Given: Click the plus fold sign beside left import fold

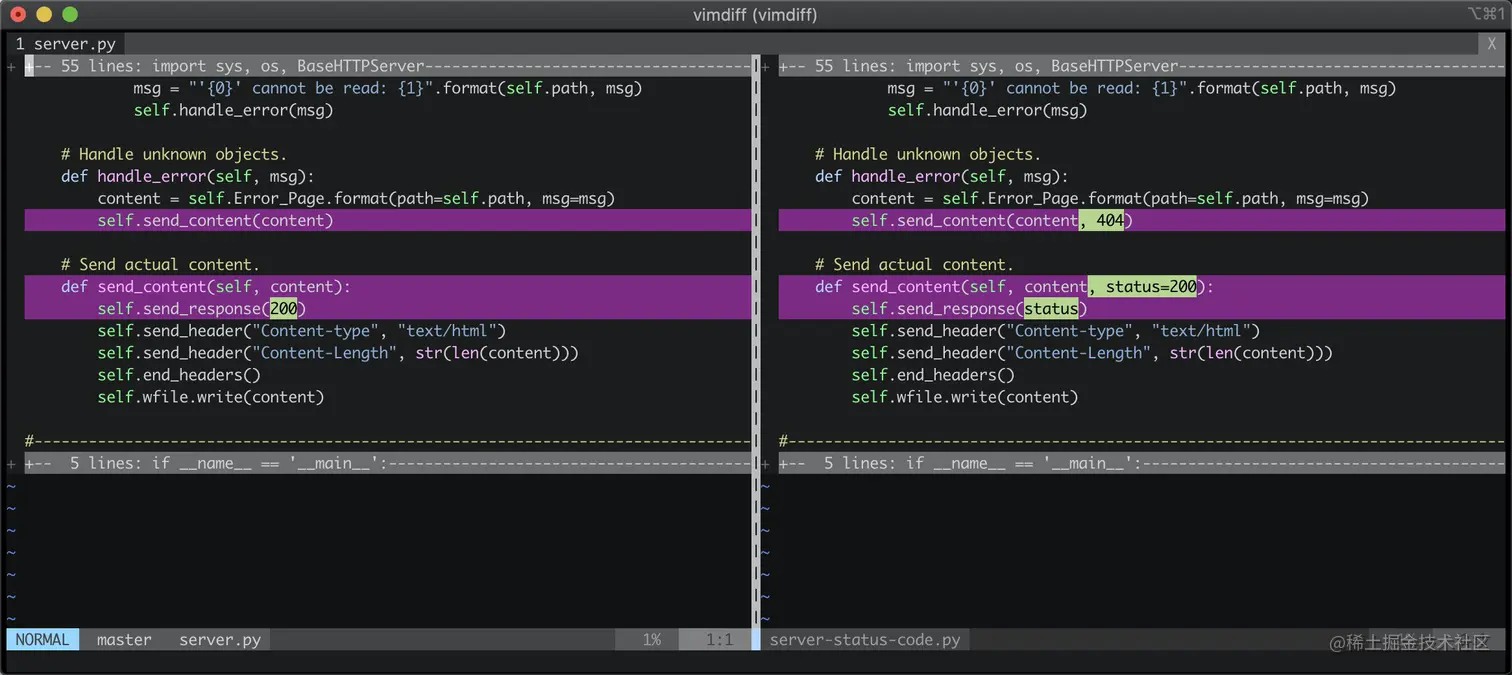Looking at the screenshot, I should click(11, 66).
